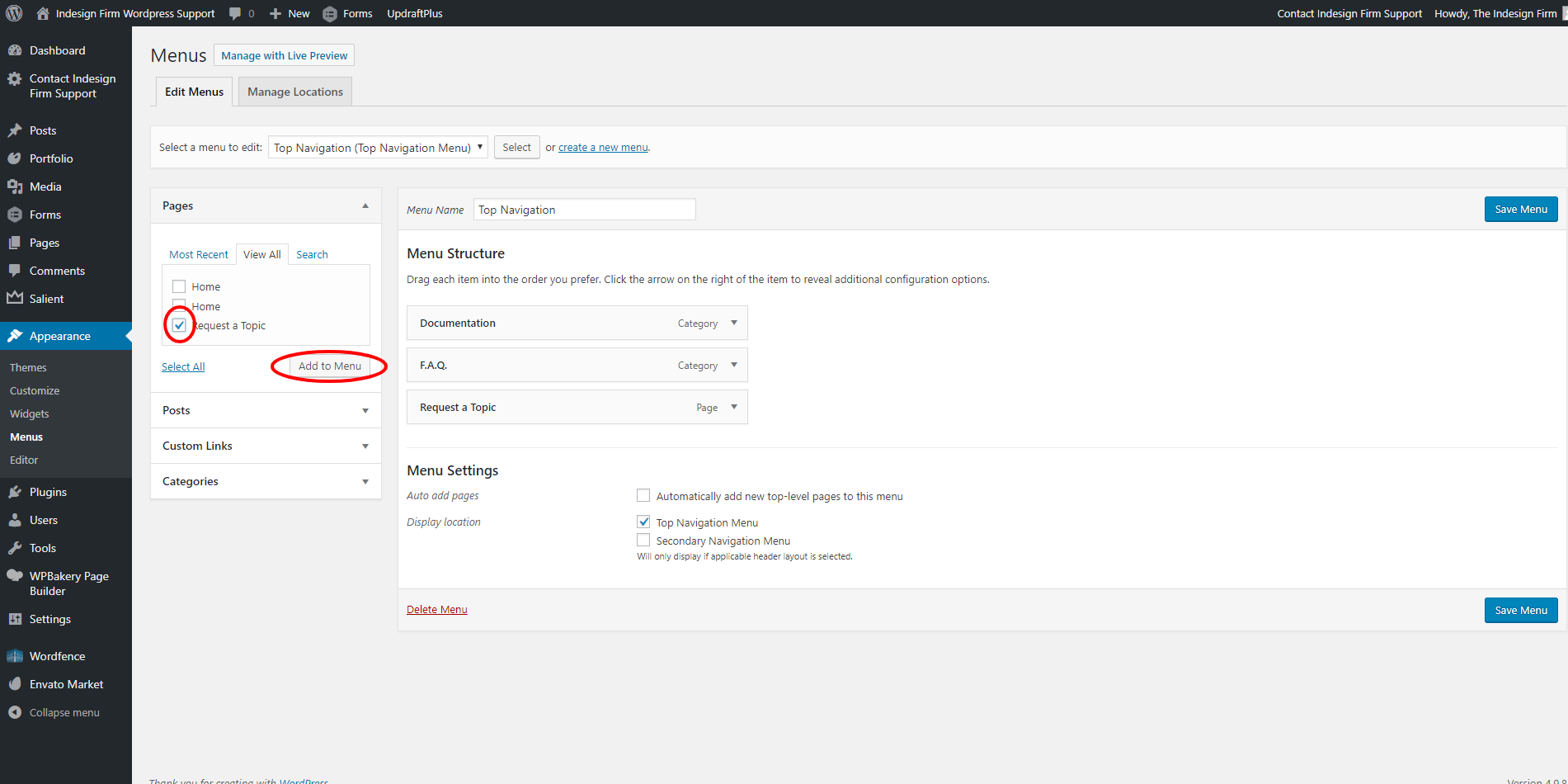1568x784 pixels.
Task: Open the Dashboard icon in sidebar
Action: pos(15,50)
